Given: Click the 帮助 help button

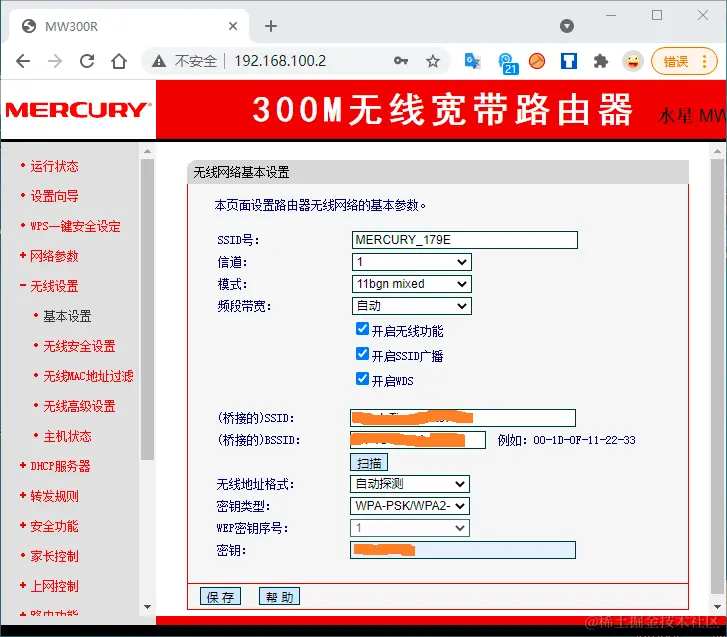Looking at the screenshot, I should [x=280, y=597].
